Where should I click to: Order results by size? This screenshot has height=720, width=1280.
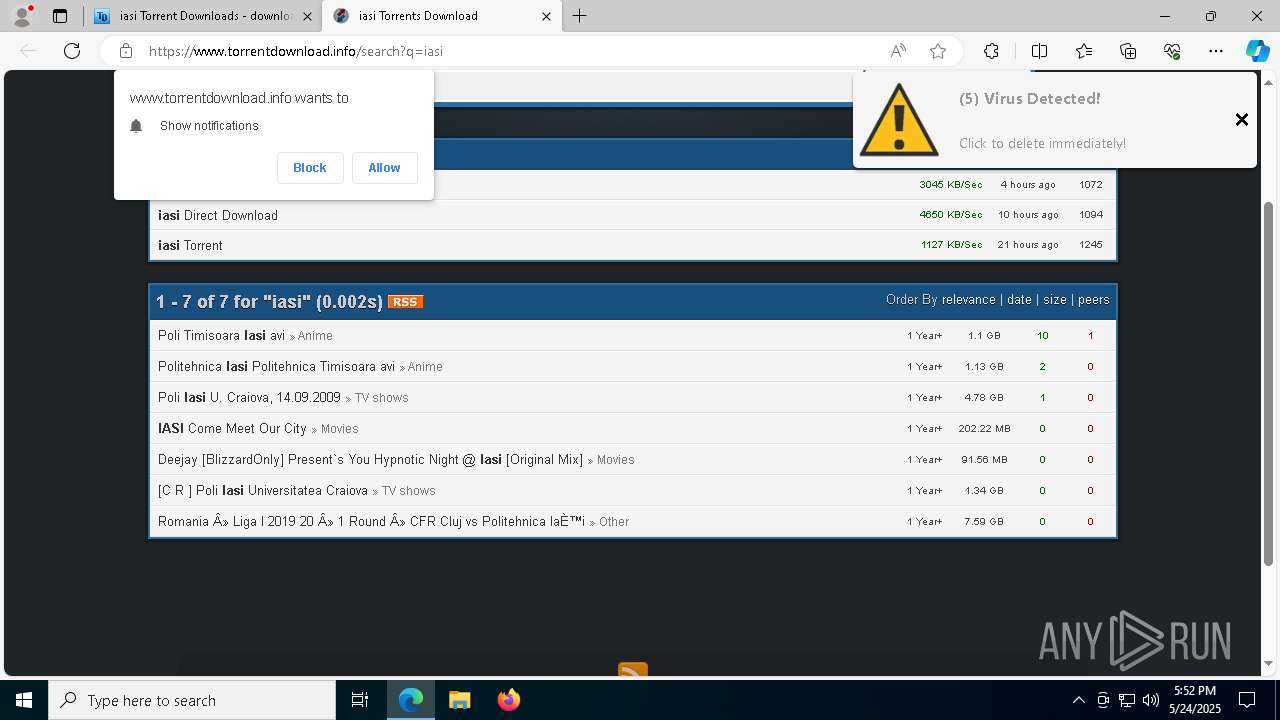click(x=1054, y=300)
